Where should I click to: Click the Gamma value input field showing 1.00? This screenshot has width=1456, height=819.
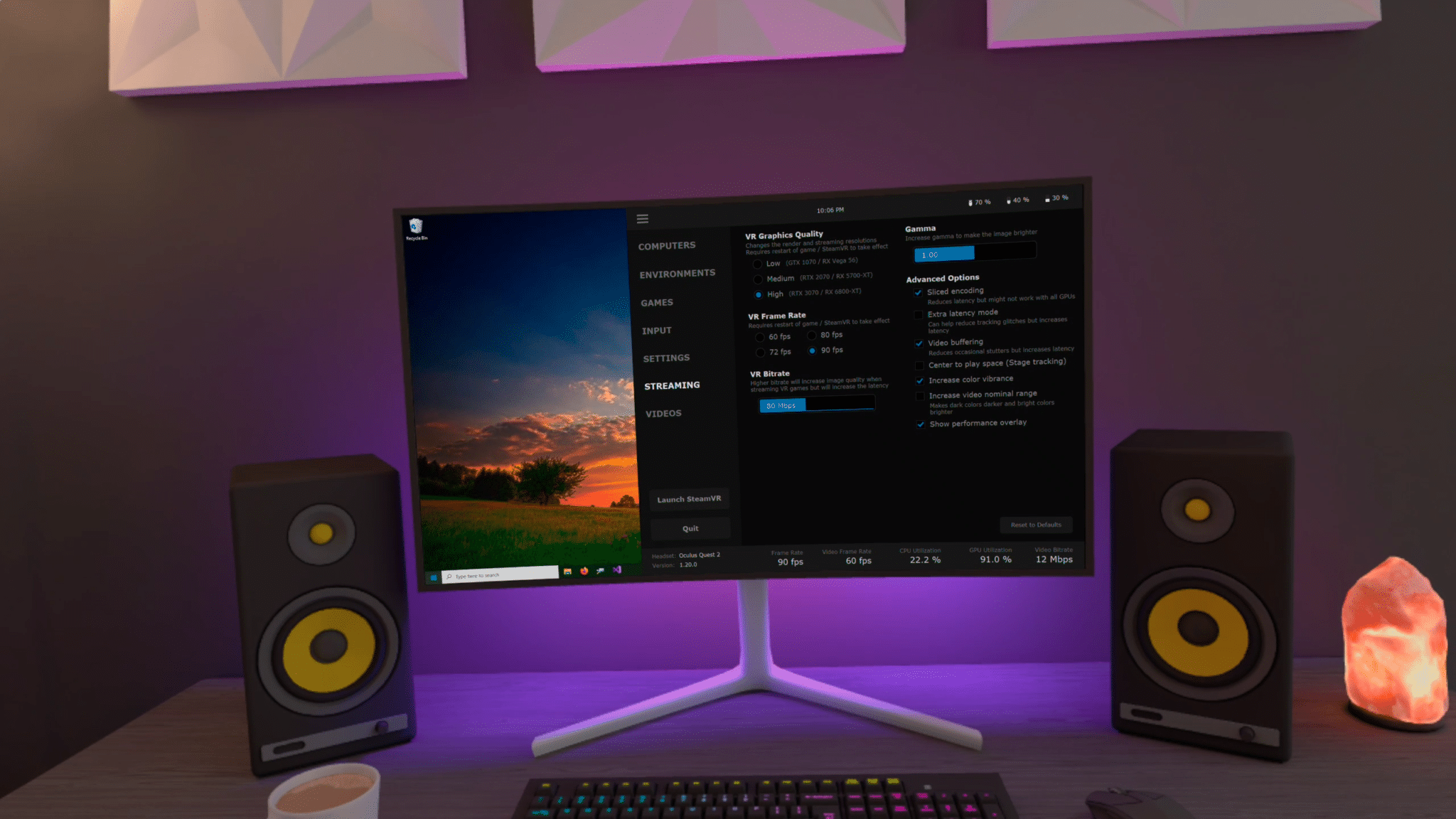pos(944,253)
